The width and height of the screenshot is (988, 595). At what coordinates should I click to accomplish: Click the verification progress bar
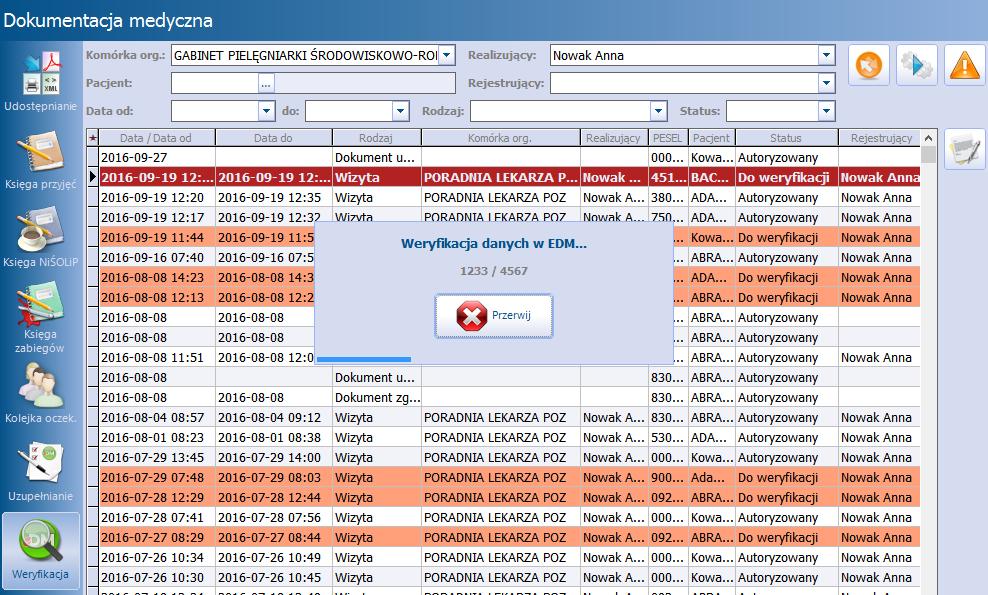pos(493,359)
